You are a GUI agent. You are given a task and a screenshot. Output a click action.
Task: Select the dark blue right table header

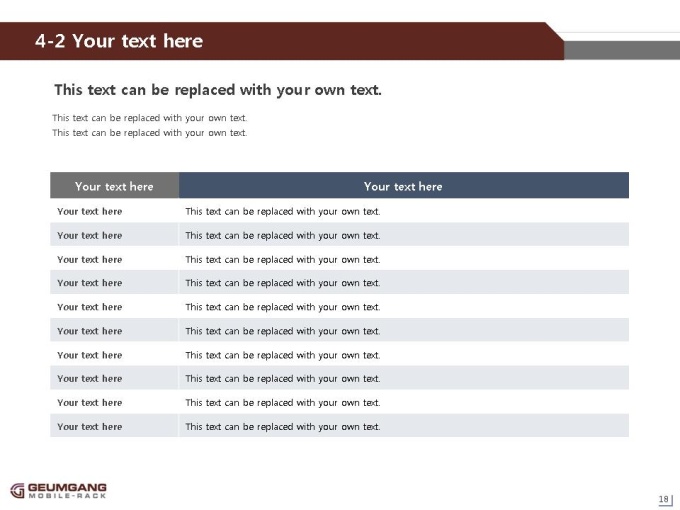404,186
